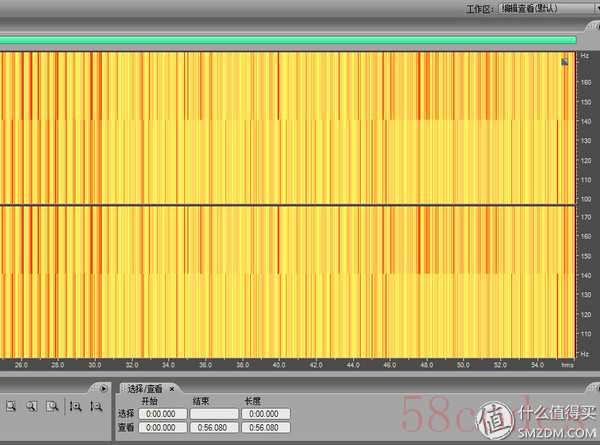Zoom in to left edge of selection

(x=31, y=406)
